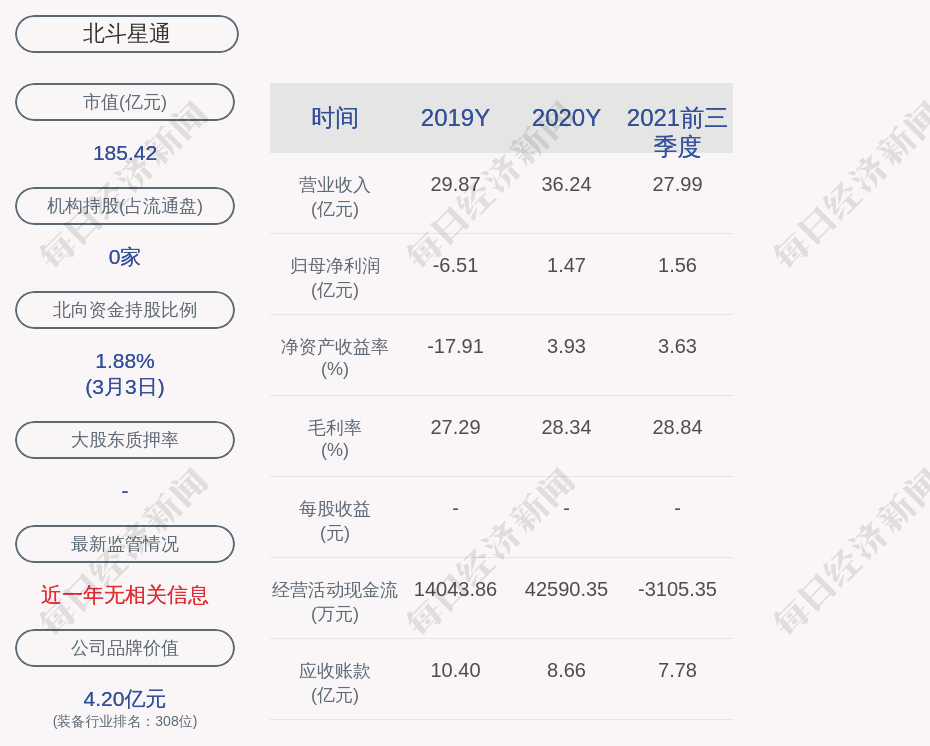Click the 42590.35 cash flow value
The image size is (930, 746).
click(566, 589)
